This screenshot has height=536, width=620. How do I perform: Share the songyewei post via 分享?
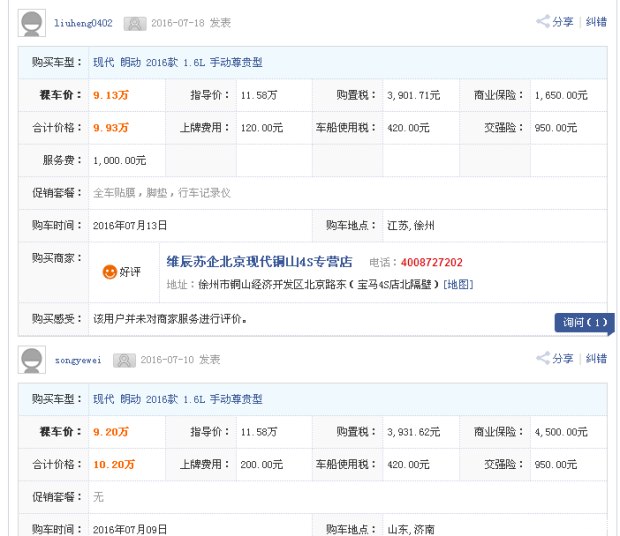pos(555,359)
